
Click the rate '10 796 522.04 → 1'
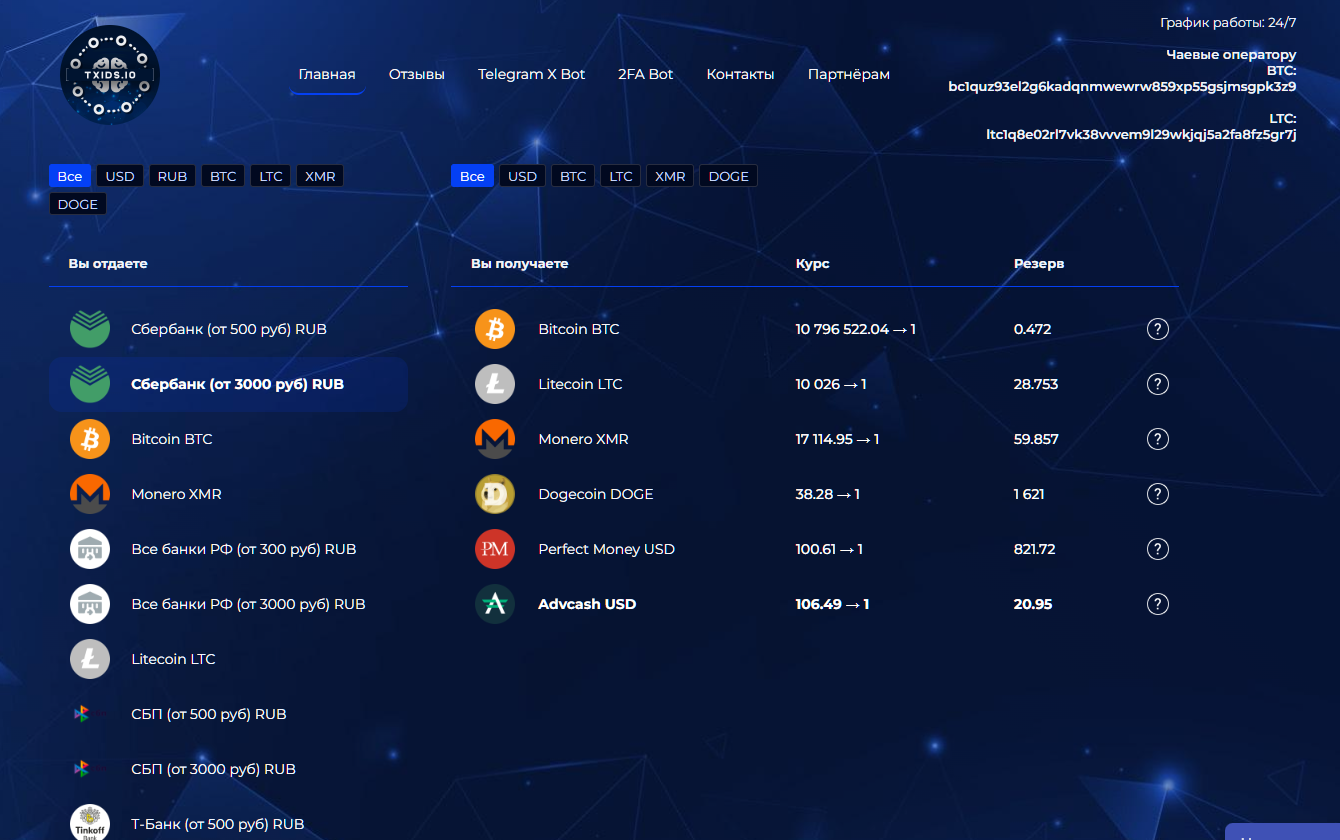click(856, 329)
